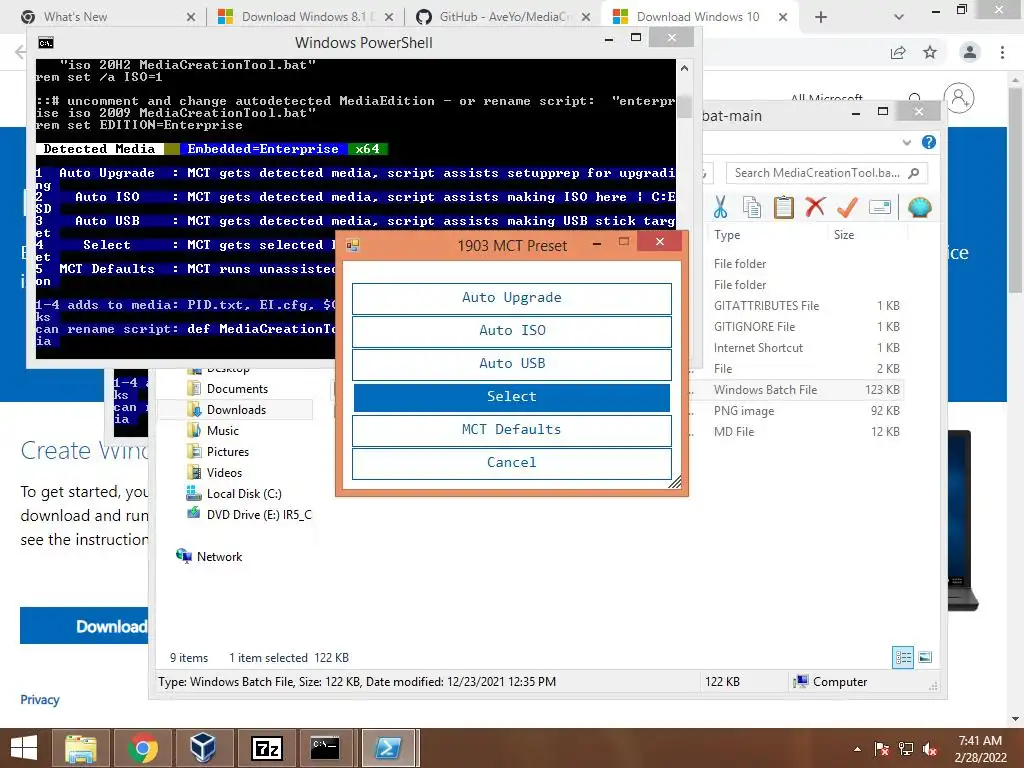Open a new browser tab
The height and width of the screenshot is (768, 1024).
(821, 17)
